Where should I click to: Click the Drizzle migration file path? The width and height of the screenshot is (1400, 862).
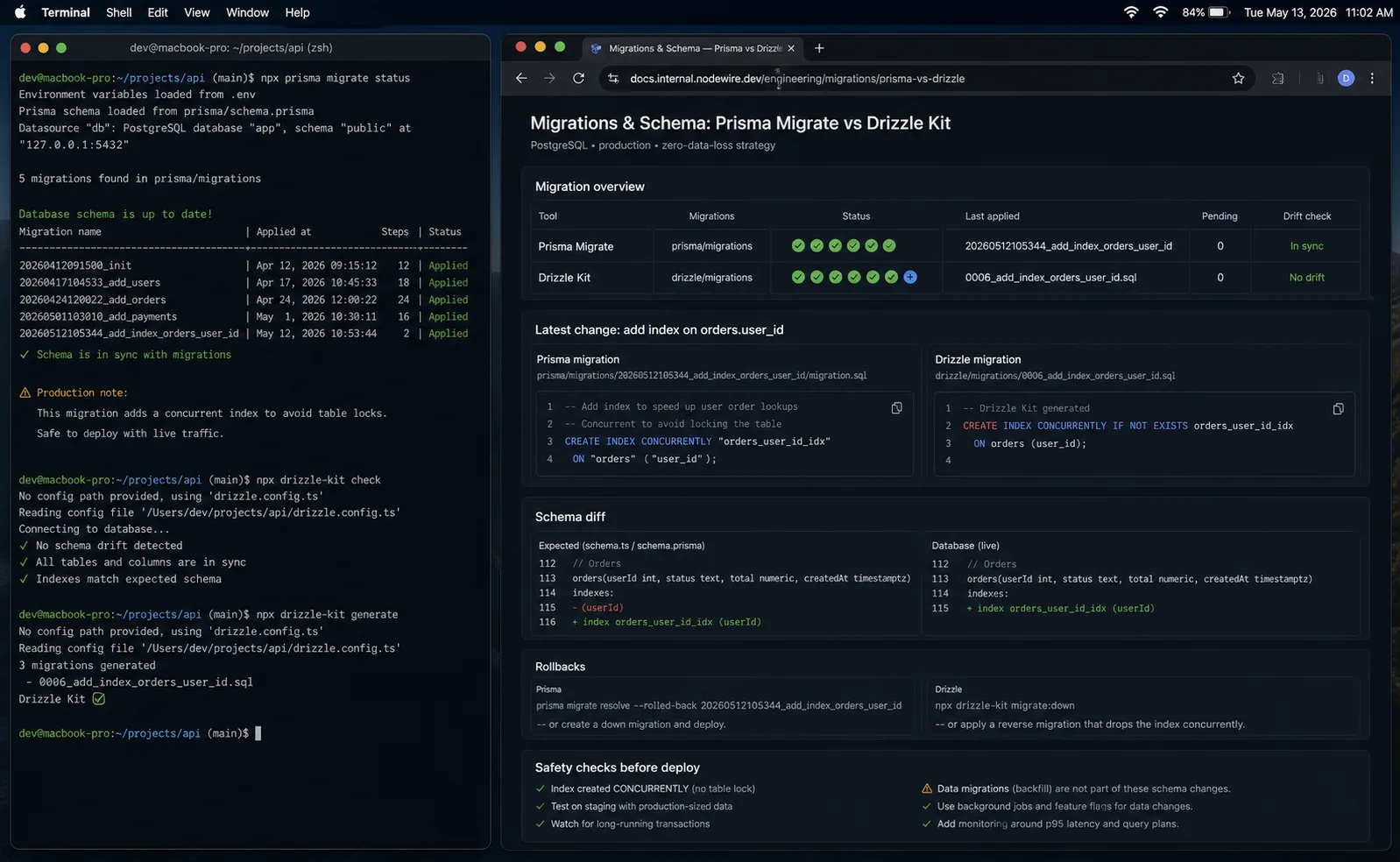coord(1055,376)
